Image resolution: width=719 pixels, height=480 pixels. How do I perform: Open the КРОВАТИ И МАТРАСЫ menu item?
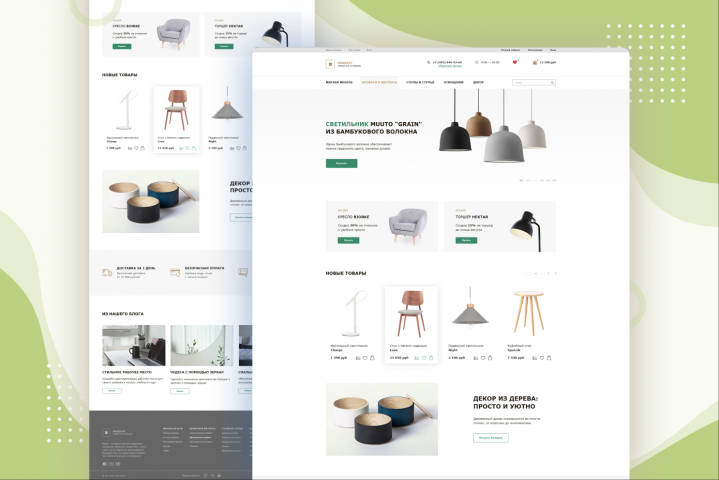[379, 83]
